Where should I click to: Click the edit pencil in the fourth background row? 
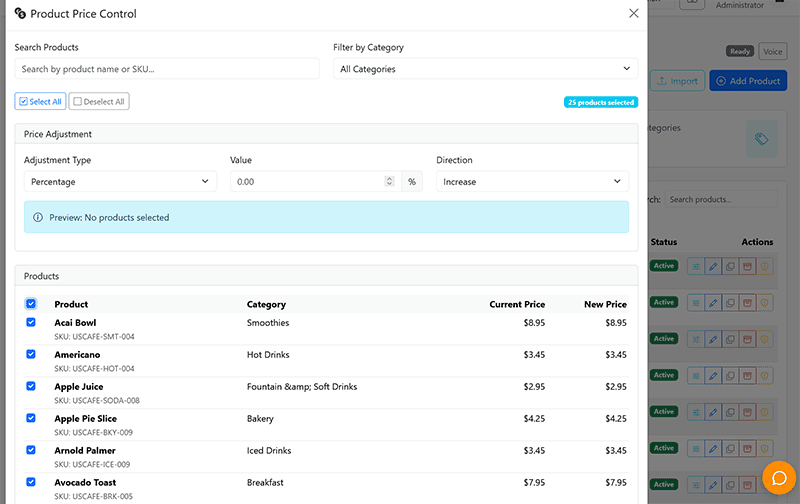(713, 376)
